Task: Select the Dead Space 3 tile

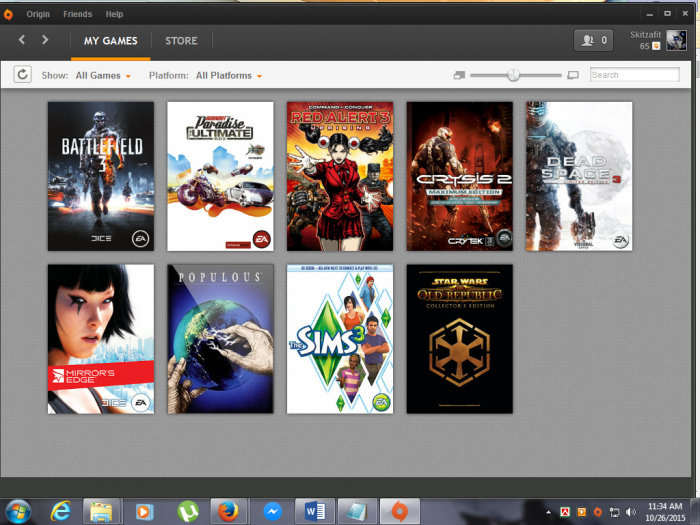Action: pyautogui.click(x=579, y=176)
